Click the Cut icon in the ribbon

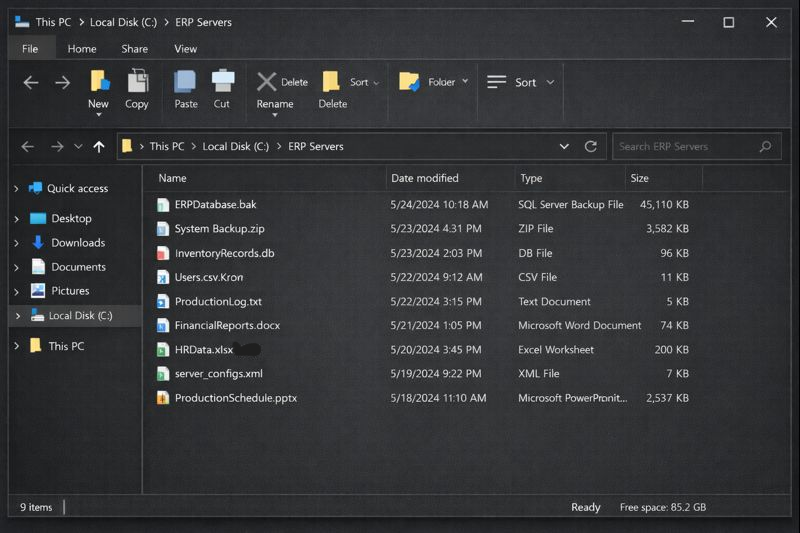tap(222, 82)
